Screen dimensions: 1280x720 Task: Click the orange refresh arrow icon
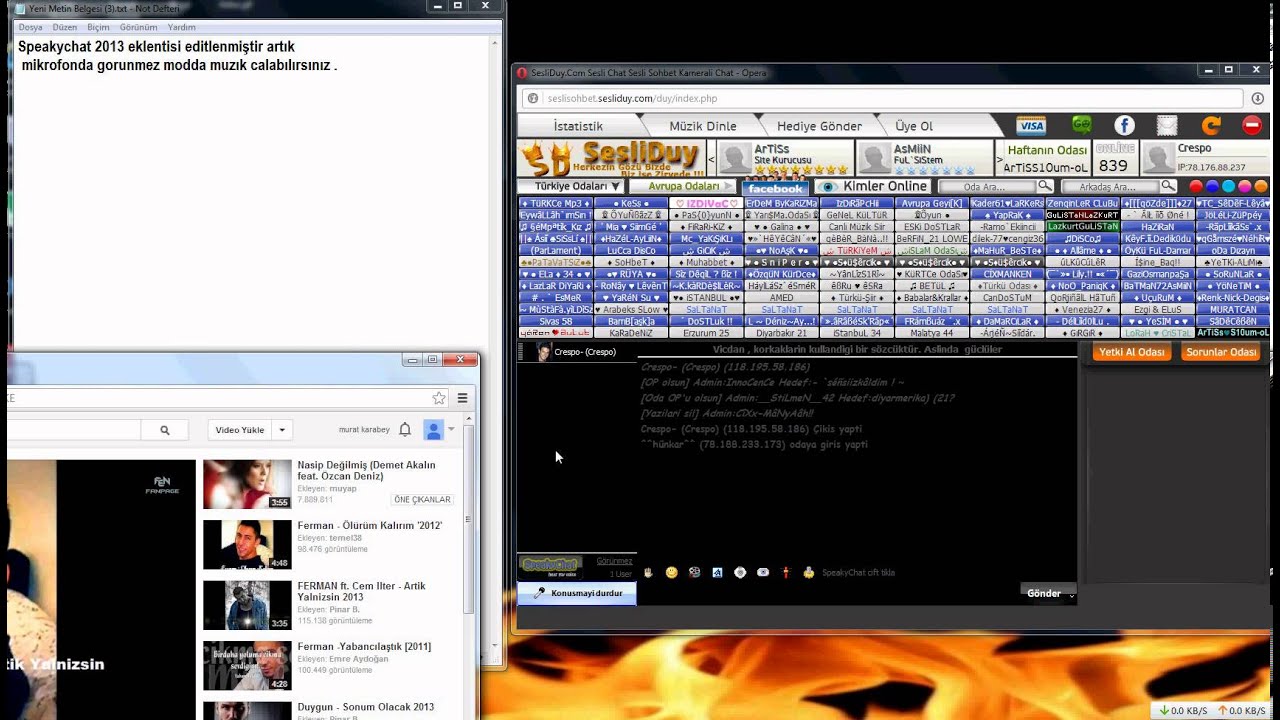[1211, 125]
